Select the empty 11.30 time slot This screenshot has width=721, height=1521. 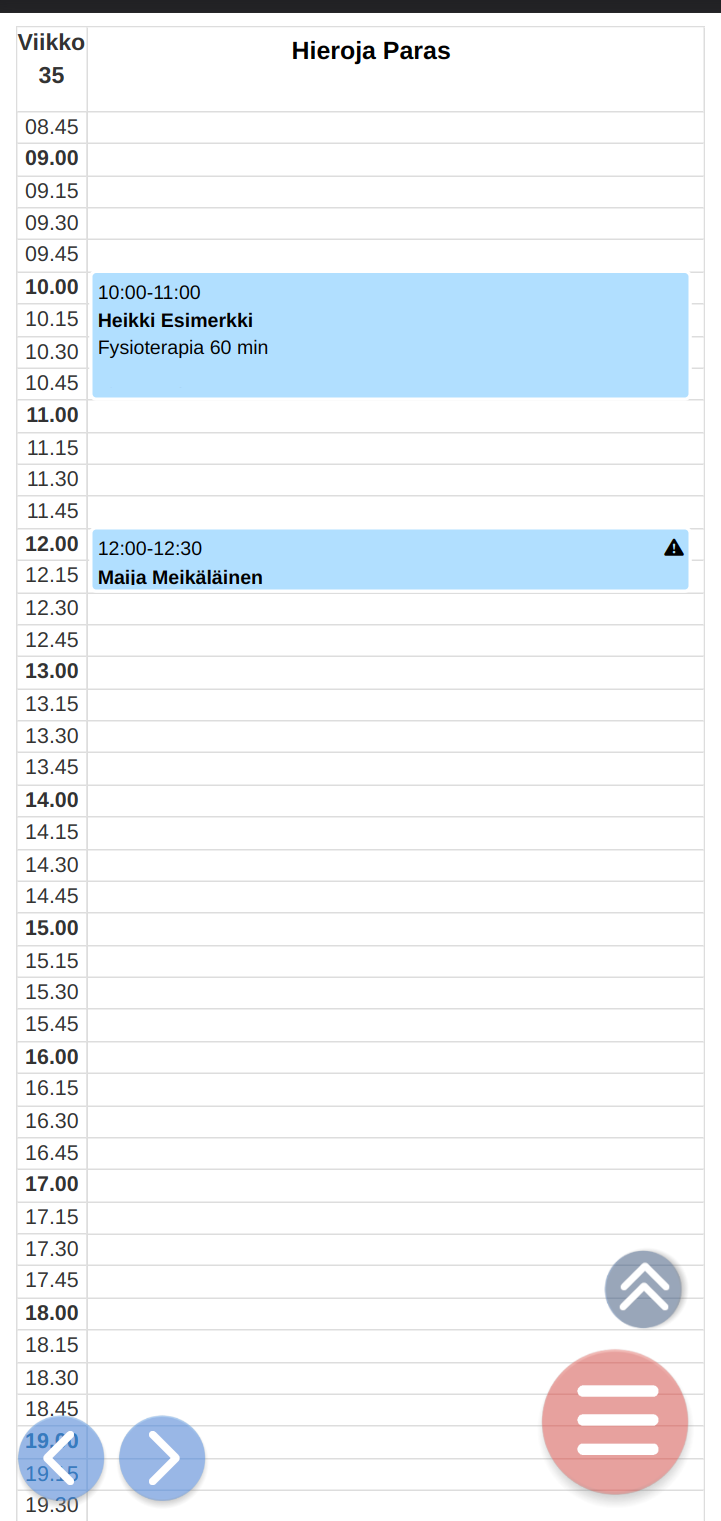point(395,480)
